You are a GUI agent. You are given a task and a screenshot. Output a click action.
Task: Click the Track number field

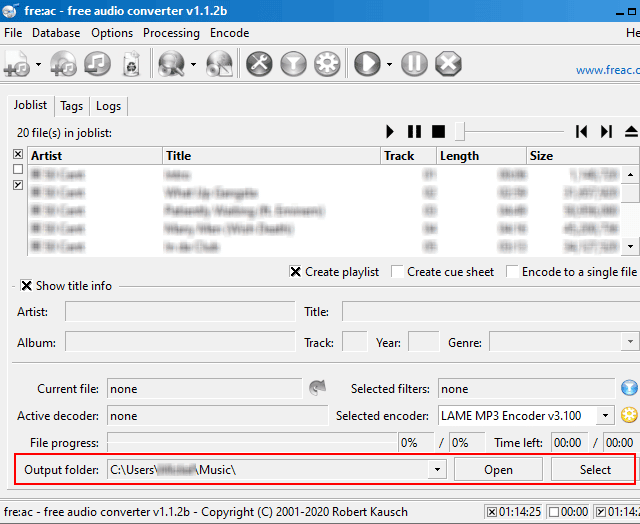(354, 342)
